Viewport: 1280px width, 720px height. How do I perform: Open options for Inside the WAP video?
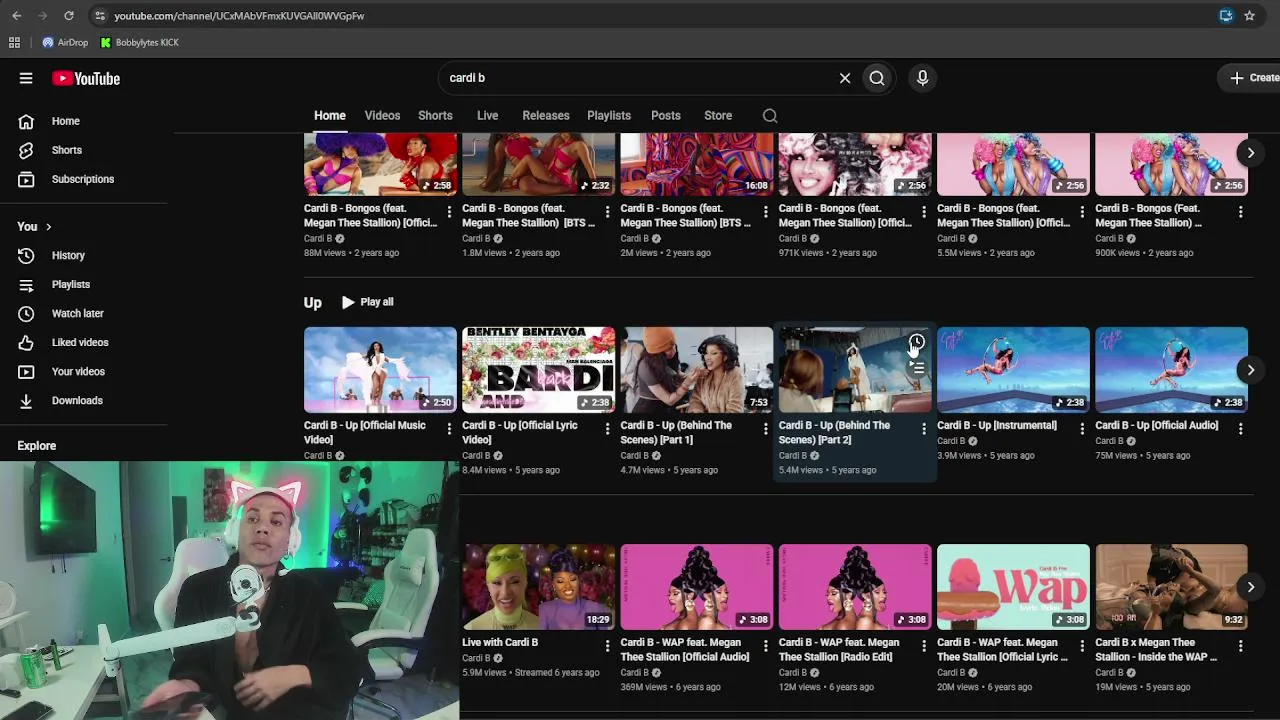click(x=1240, y=646)
